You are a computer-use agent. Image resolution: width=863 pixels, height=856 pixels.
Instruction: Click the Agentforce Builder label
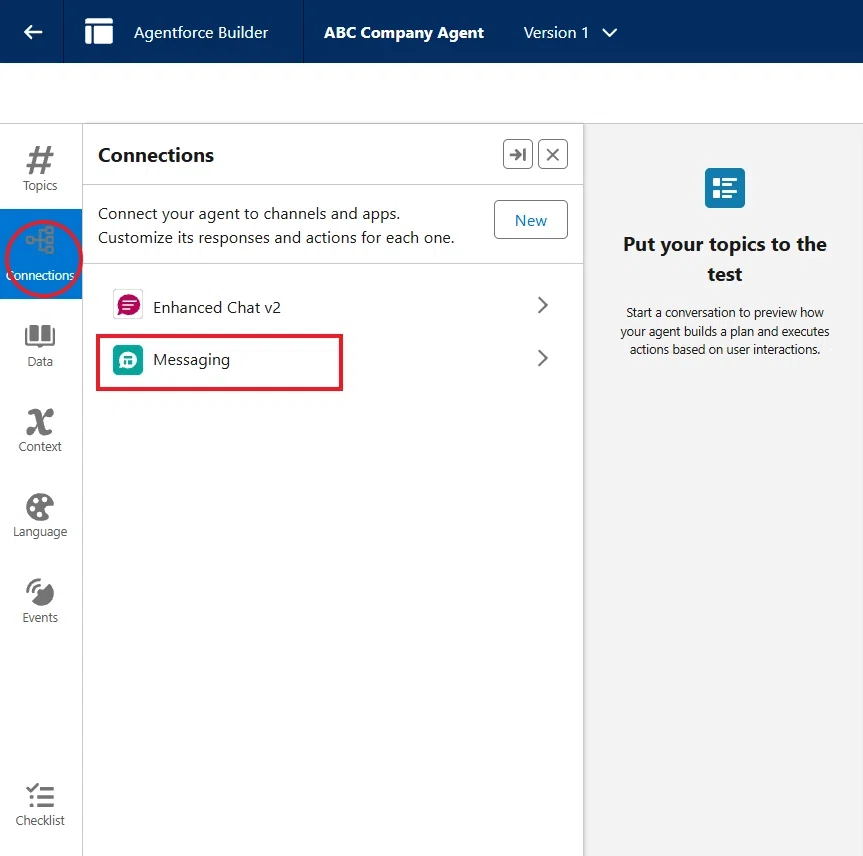pos(201,32)
